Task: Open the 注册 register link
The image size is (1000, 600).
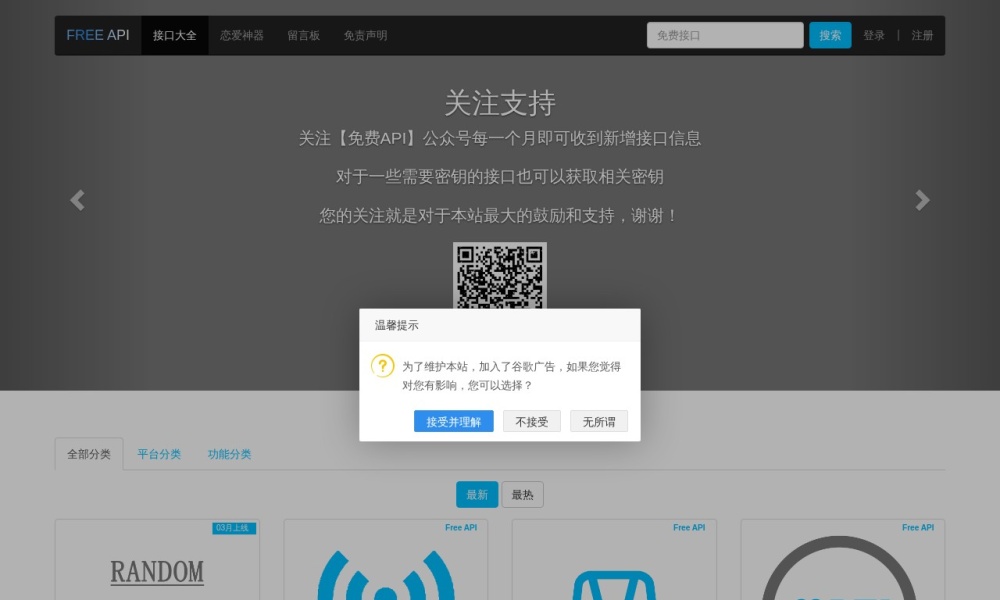Action: (x=922, y=36)
